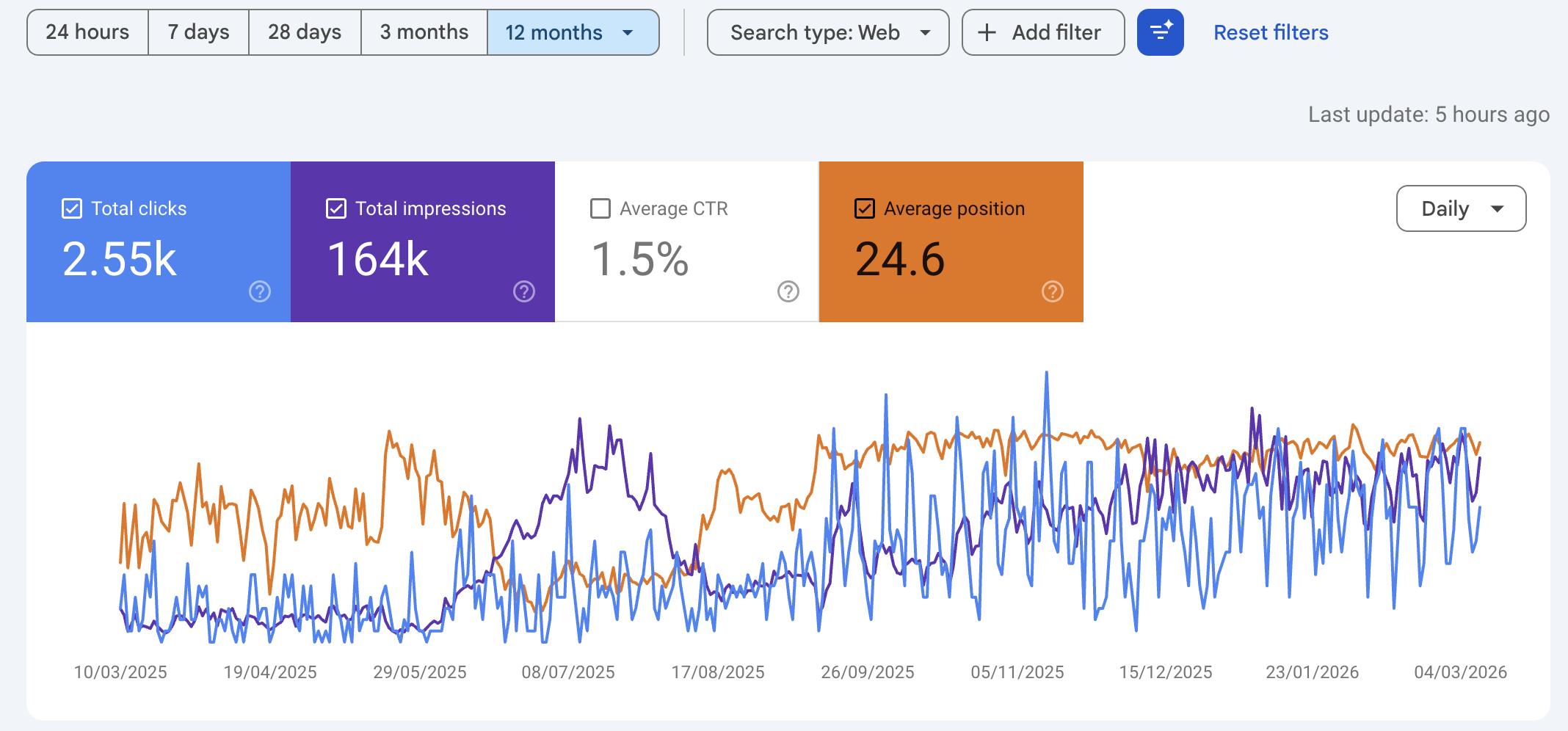Screen dimensions: 1568x731
Task: Open help icon on Total clicks card
Action: [x=260, y=291]
